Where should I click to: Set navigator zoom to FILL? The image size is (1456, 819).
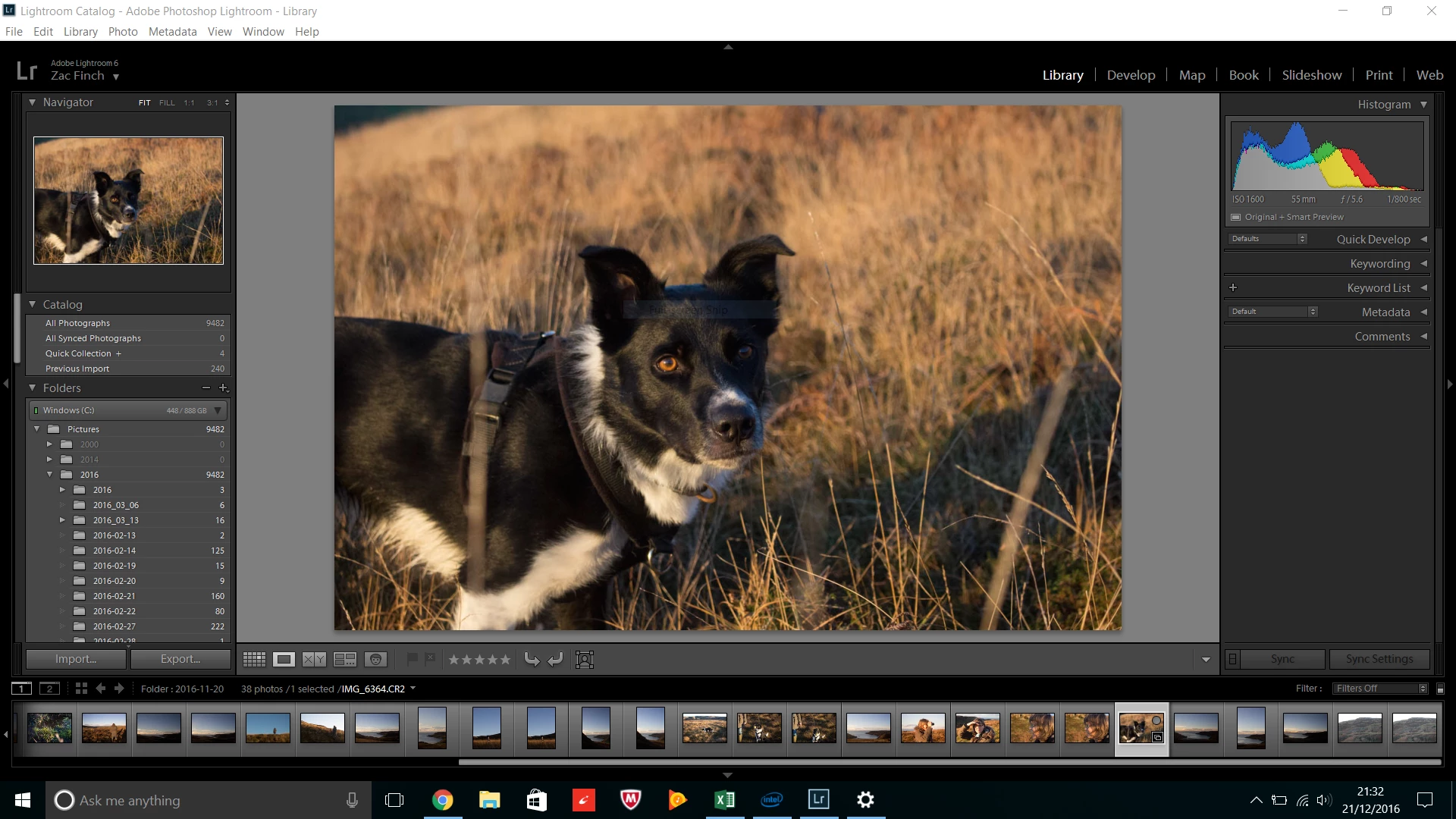coord(167,102)
